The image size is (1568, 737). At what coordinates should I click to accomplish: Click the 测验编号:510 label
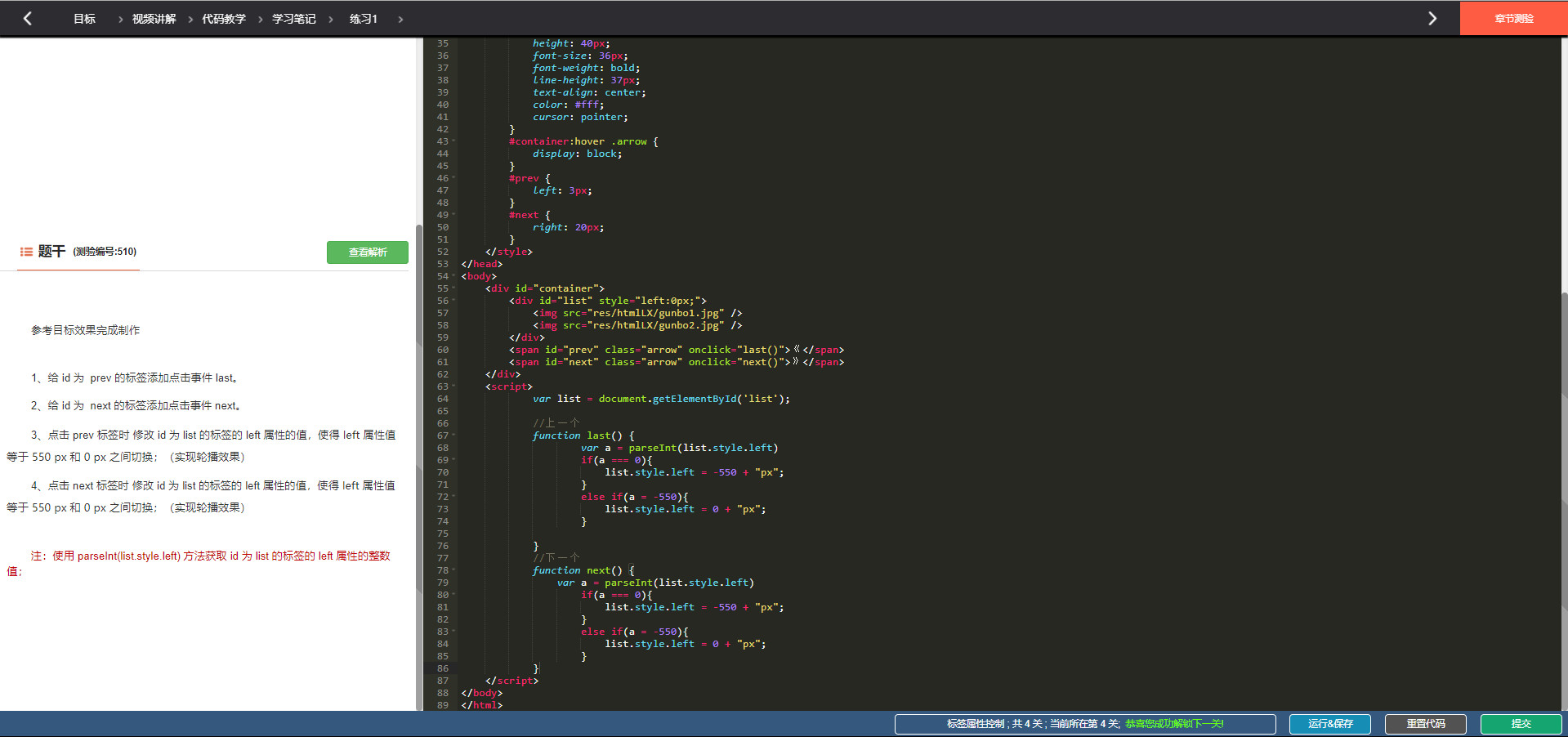[x=105, y=252]
